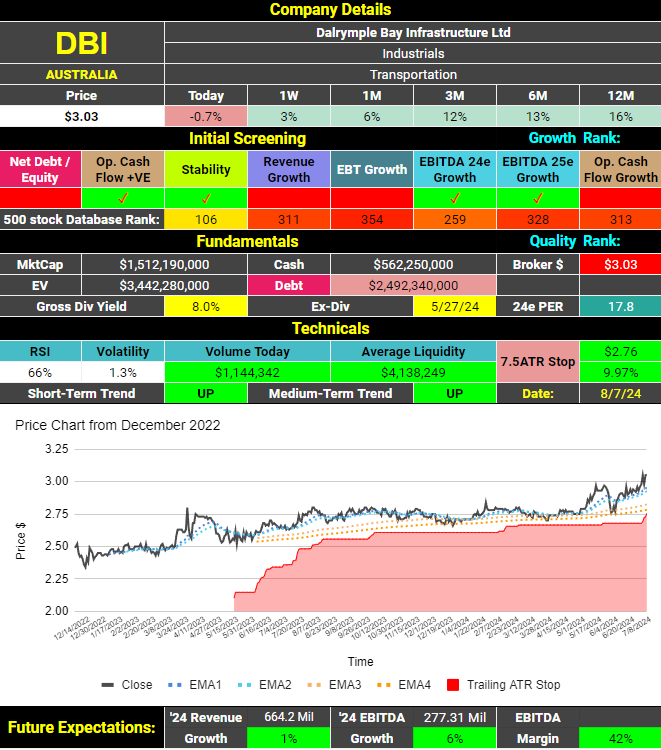Click the 24e PER value 17.8

pos(620,307)
